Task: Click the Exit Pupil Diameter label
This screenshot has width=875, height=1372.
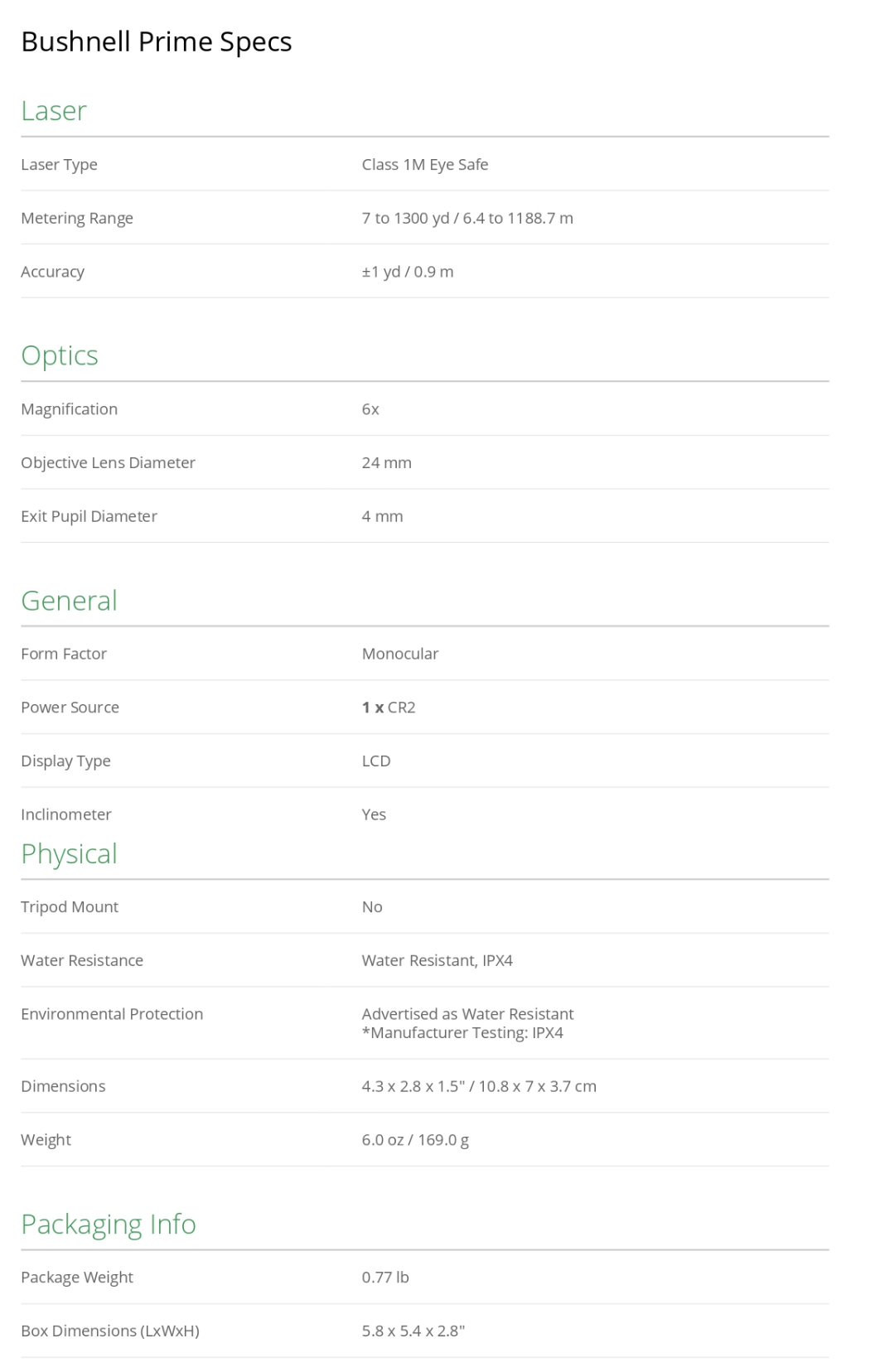Action: pyautogui.click(x=89, y=516)
